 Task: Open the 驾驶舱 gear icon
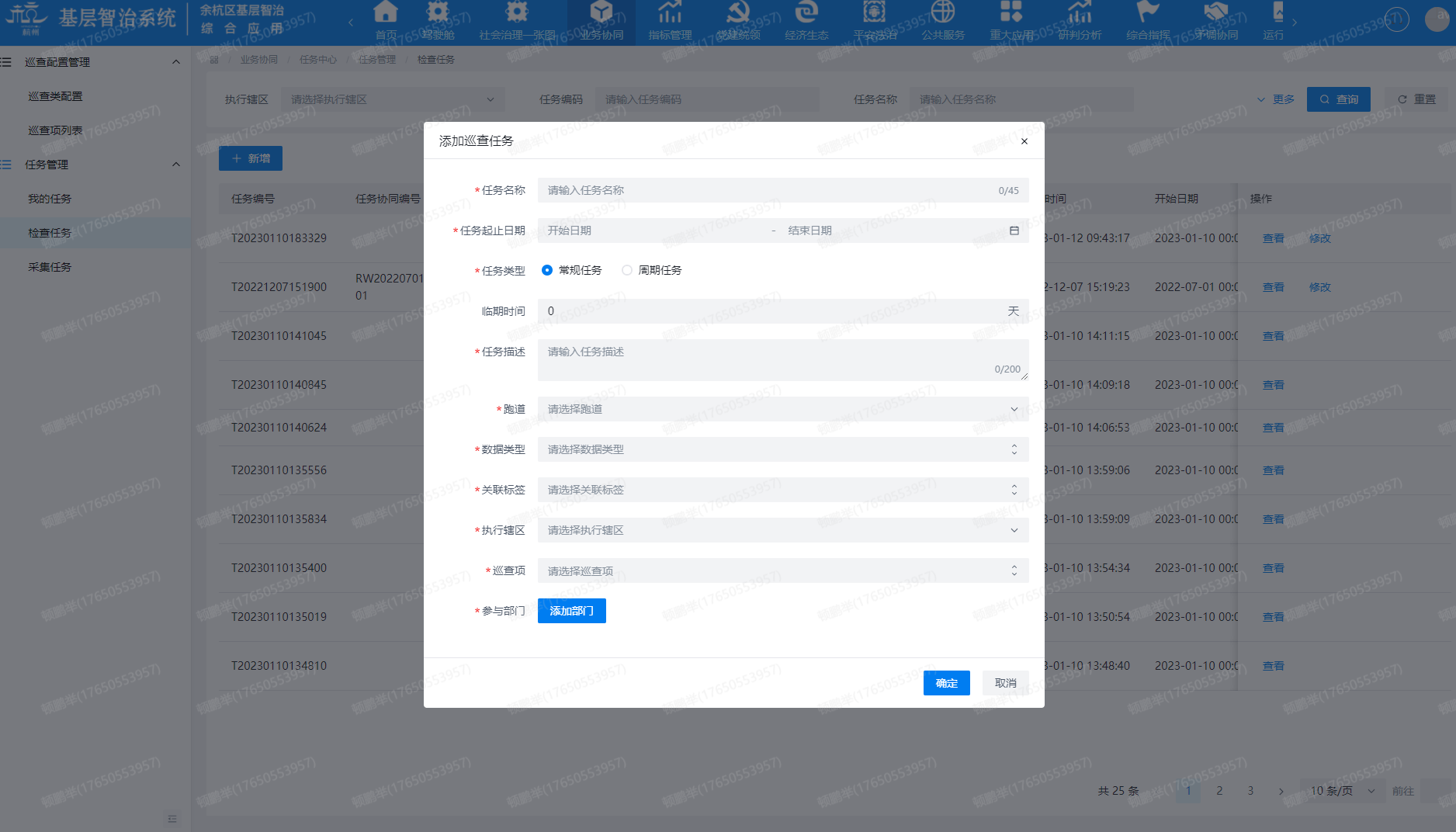439,12
